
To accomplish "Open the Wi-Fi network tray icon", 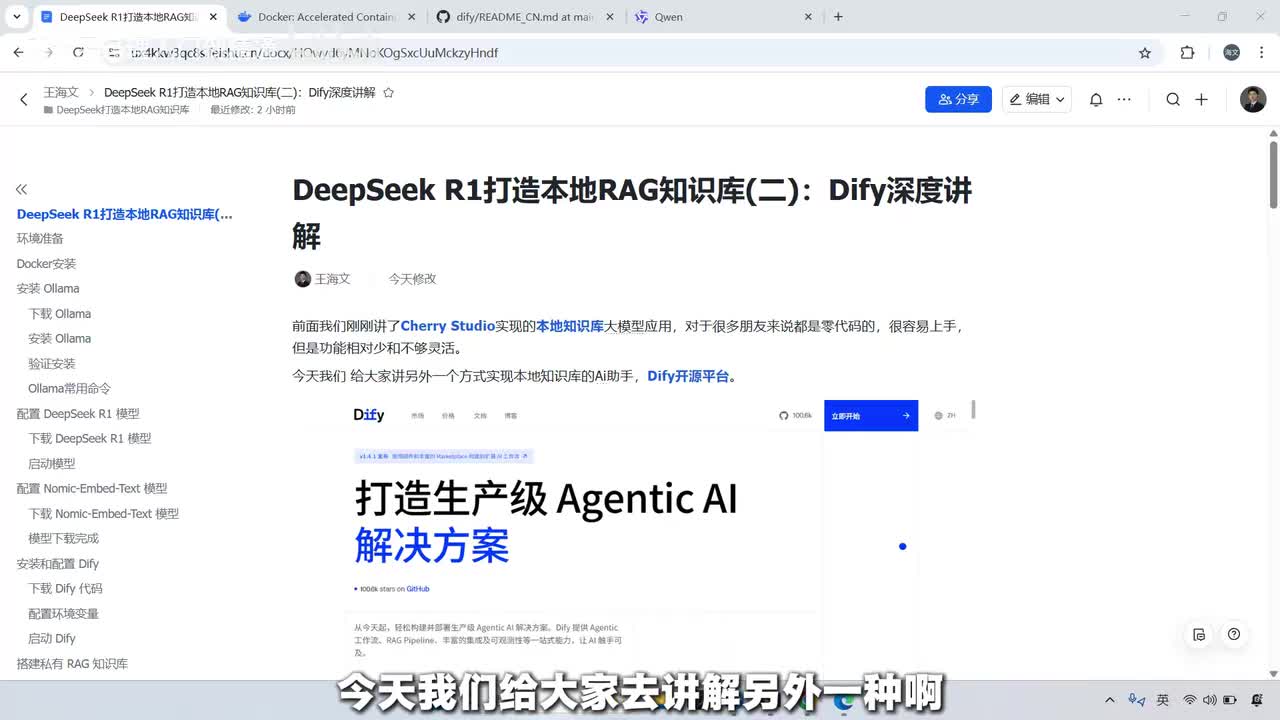I will (1189, 700).
